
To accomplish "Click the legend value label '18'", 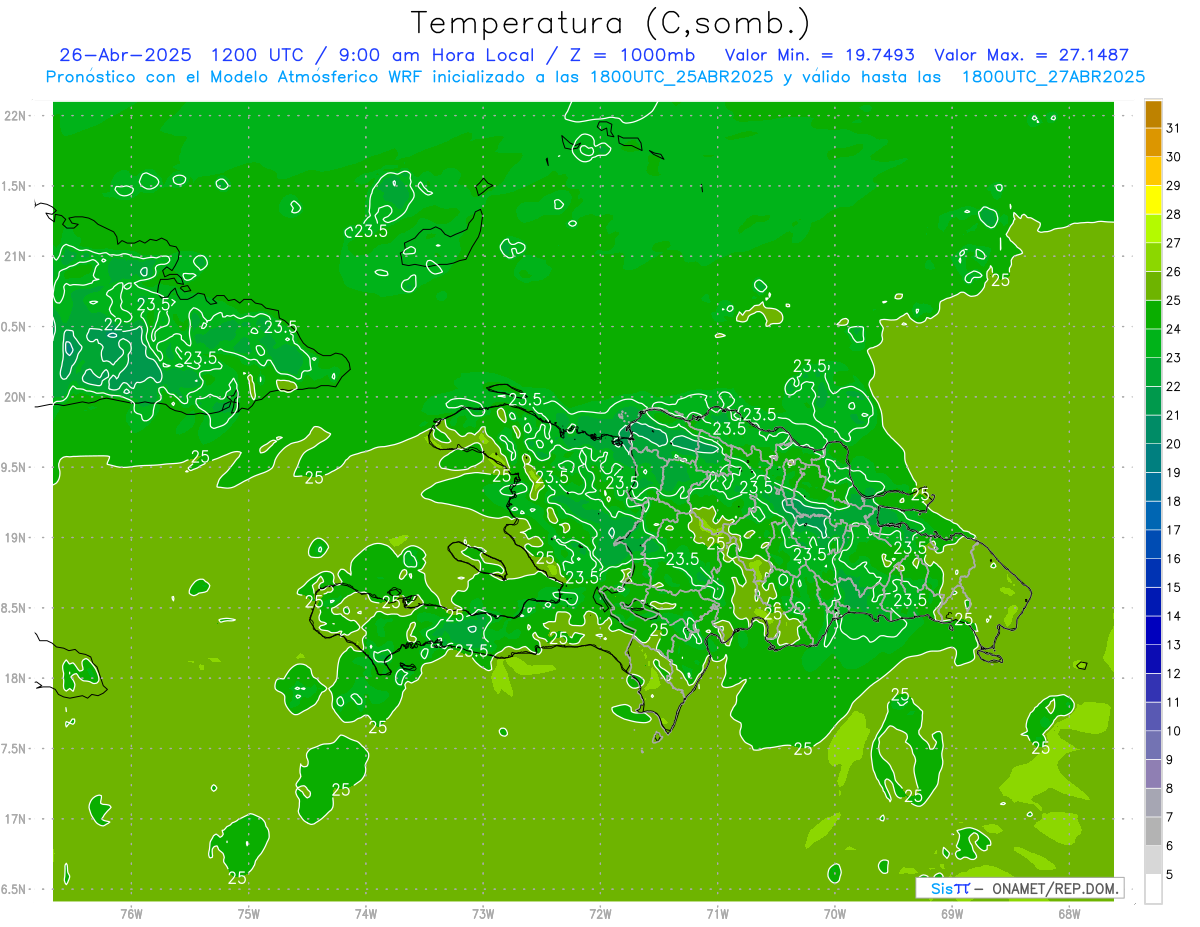I will pos(1173,501).
